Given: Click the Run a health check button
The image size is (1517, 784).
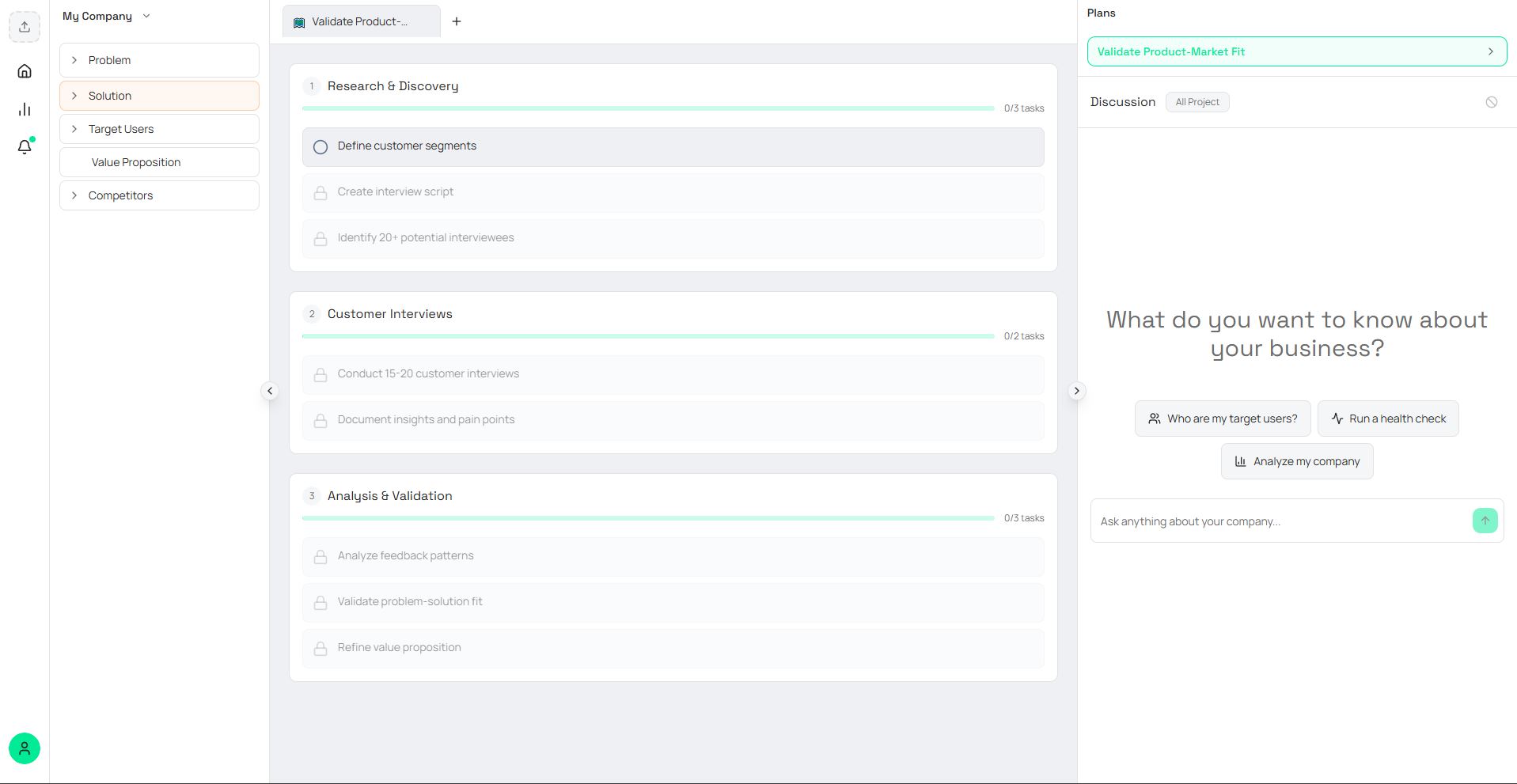Looking at the screenshot, I should [1388, 419].
